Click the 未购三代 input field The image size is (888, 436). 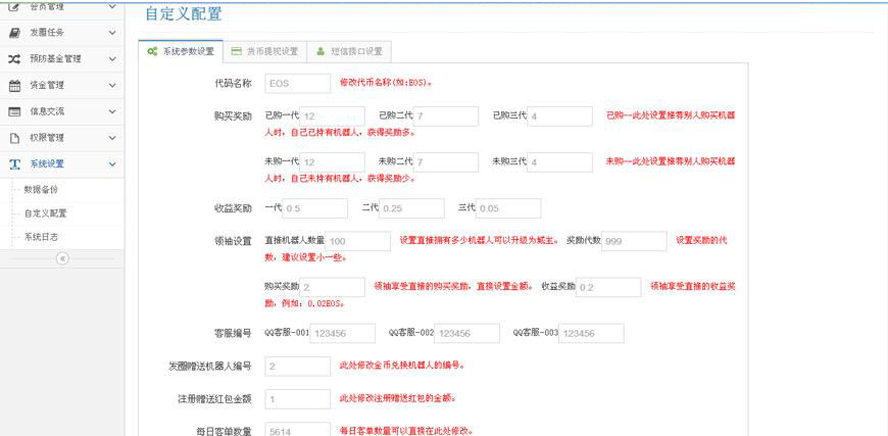point(560,163)
